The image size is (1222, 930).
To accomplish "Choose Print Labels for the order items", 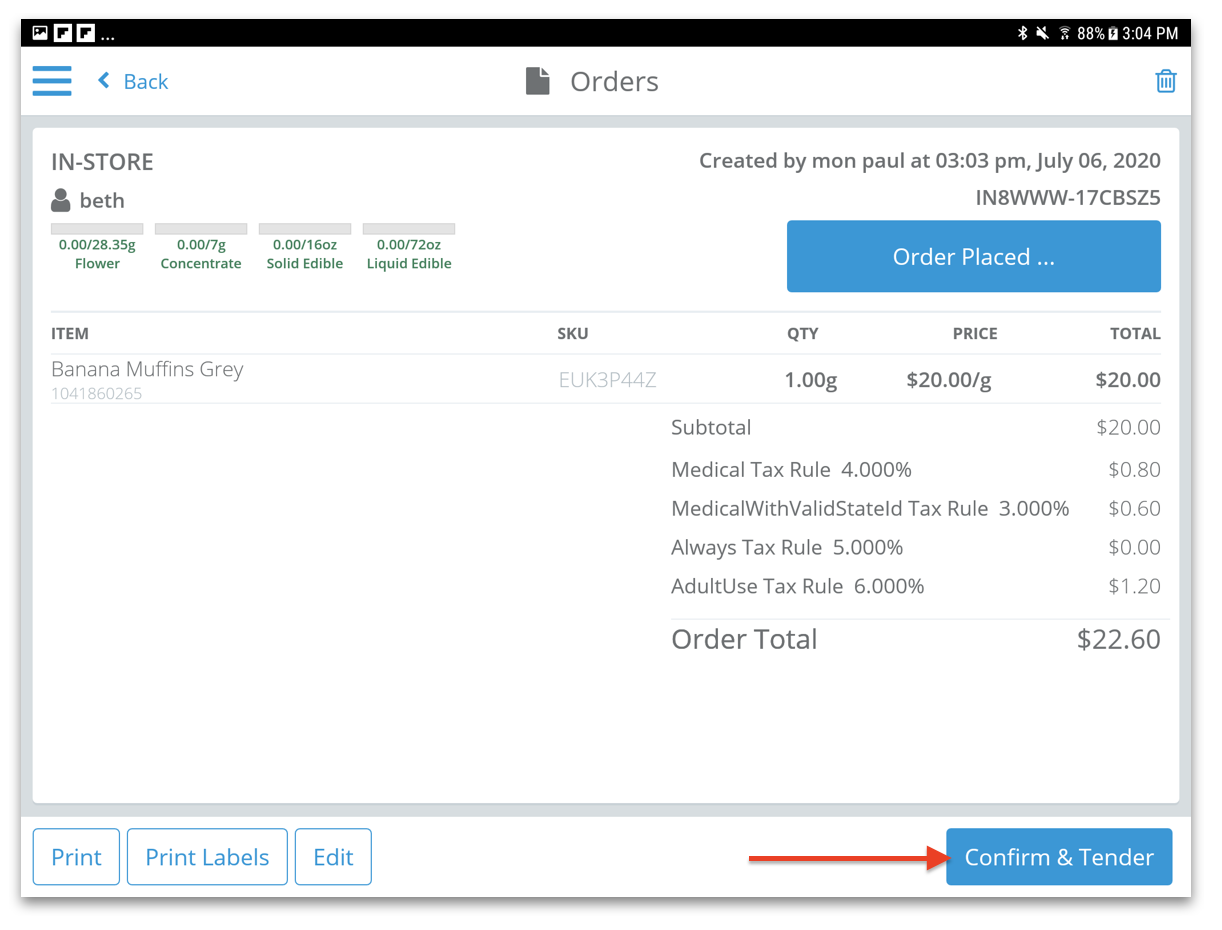I will coord(207,856).
